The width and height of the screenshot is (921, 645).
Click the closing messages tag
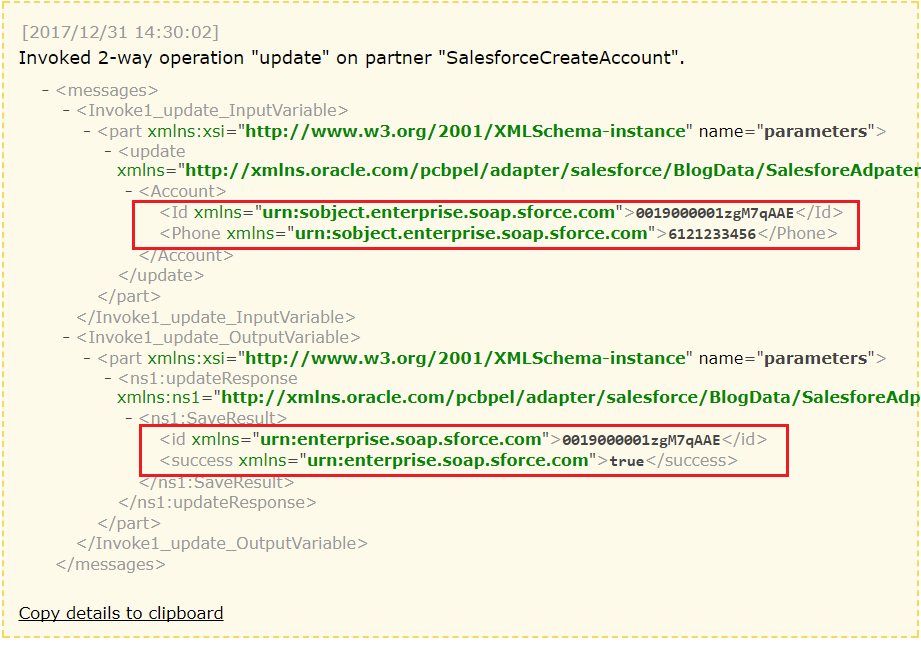click(x=111, y=563)
